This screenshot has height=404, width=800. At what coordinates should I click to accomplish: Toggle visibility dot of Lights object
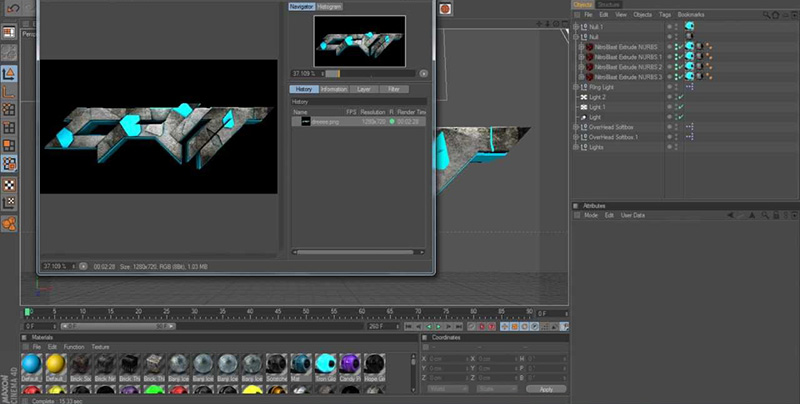pos(669,146)
